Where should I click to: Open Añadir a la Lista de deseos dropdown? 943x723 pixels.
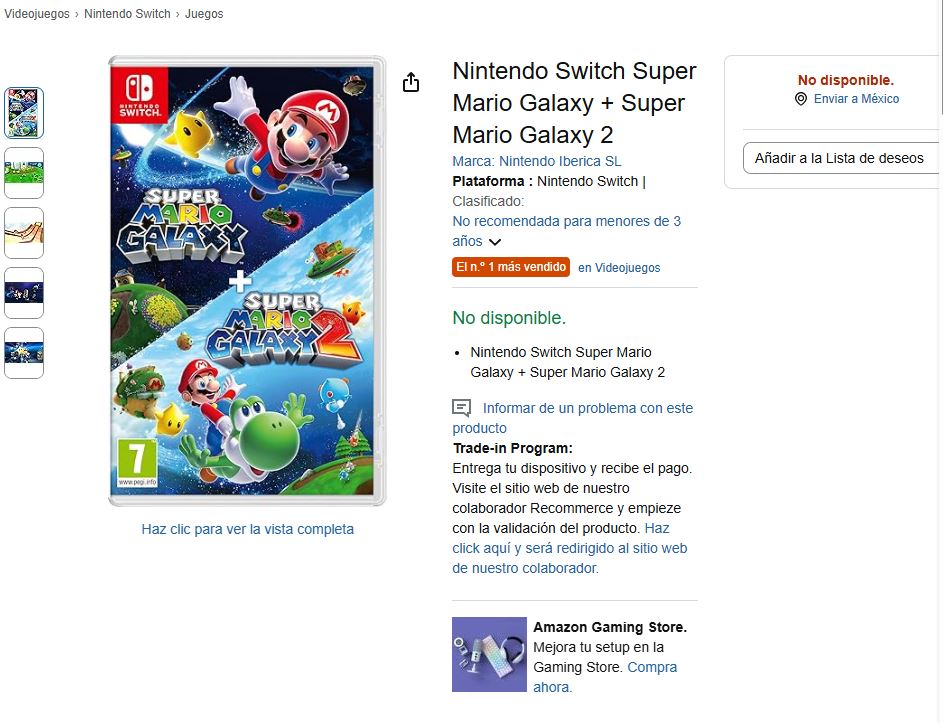click(x=839, y=158)
